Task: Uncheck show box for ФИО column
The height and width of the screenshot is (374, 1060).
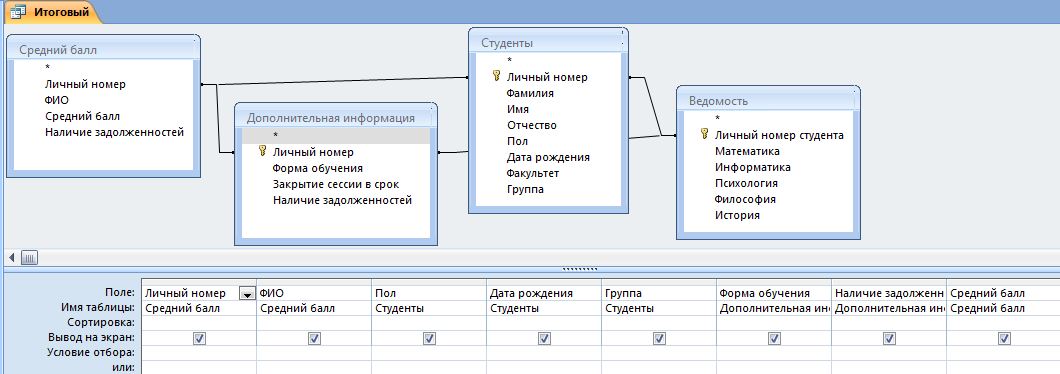Action: 314,338
